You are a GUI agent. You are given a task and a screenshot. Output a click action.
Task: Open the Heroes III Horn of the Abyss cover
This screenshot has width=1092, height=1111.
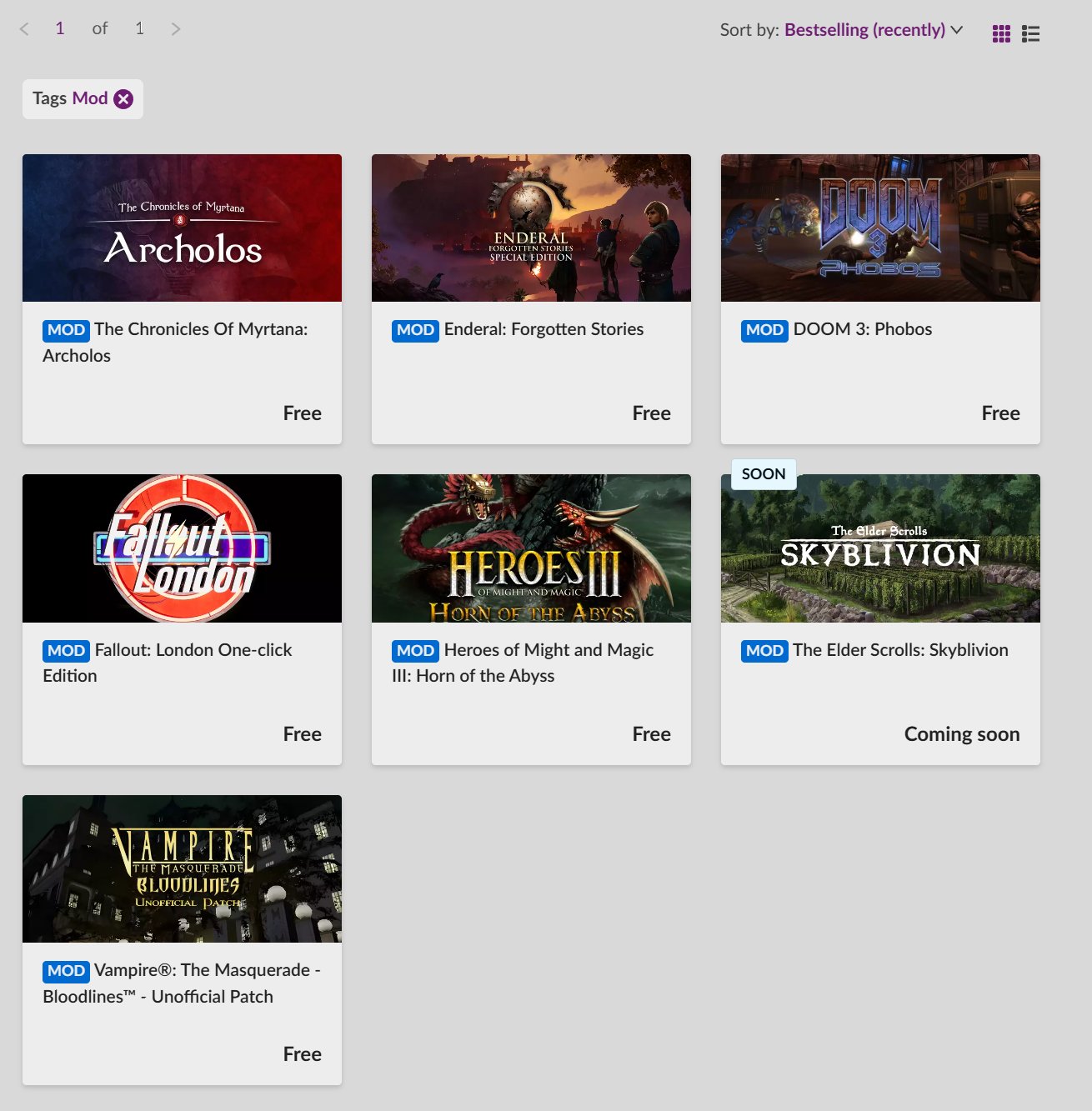[x=531, y=548]
